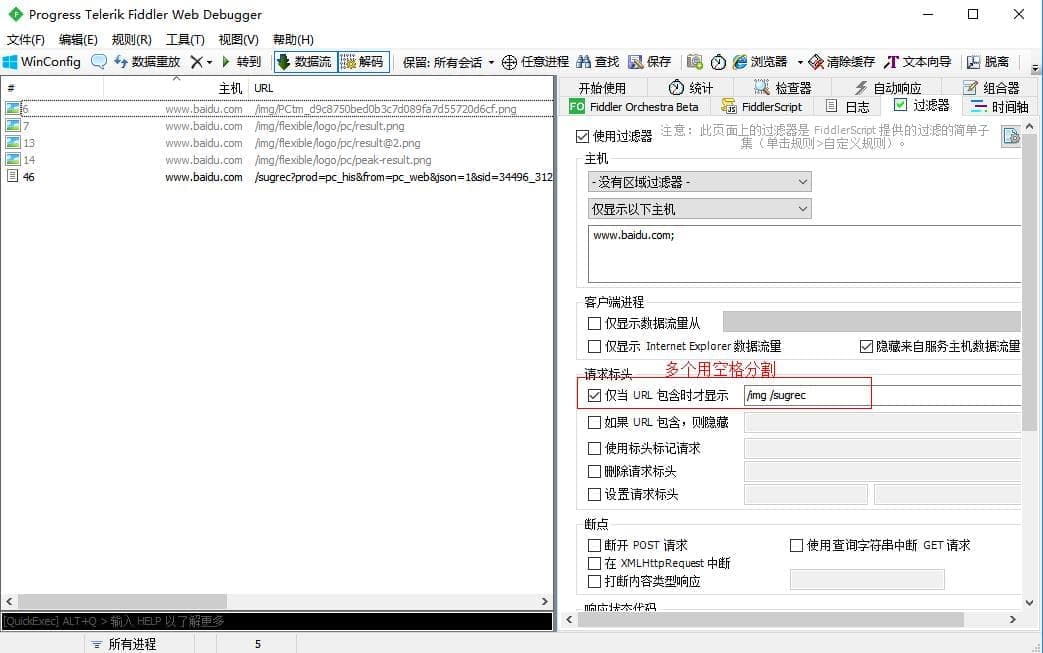1043x653 pixels.
Task: Click filter actions icon at panel top right
Action: click(x=1011, y=136)
